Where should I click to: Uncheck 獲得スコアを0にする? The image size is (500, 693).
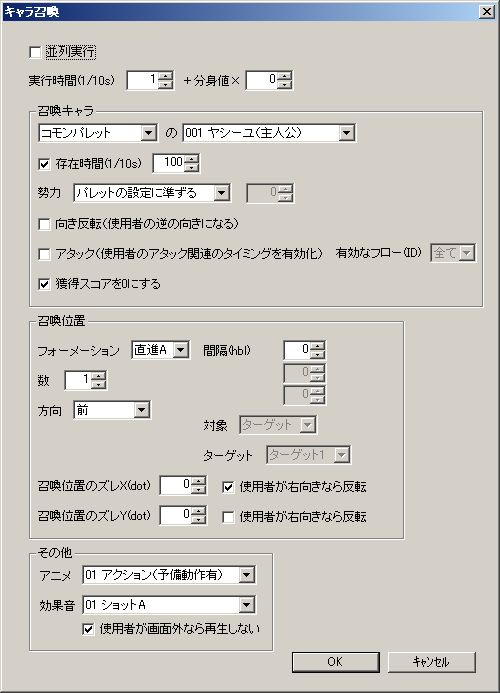click(44, 284)
